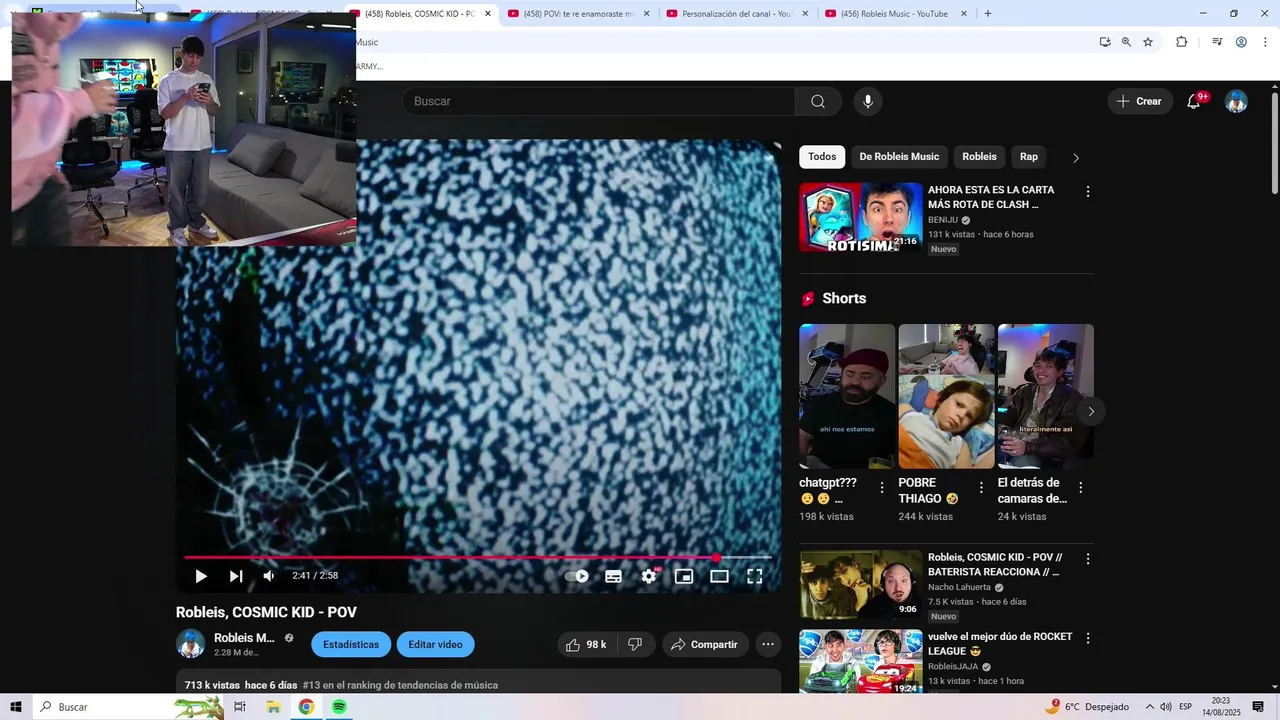Switch to theater mode icon
Viewport: 1280px width, 720px height.
click(719, 576)
